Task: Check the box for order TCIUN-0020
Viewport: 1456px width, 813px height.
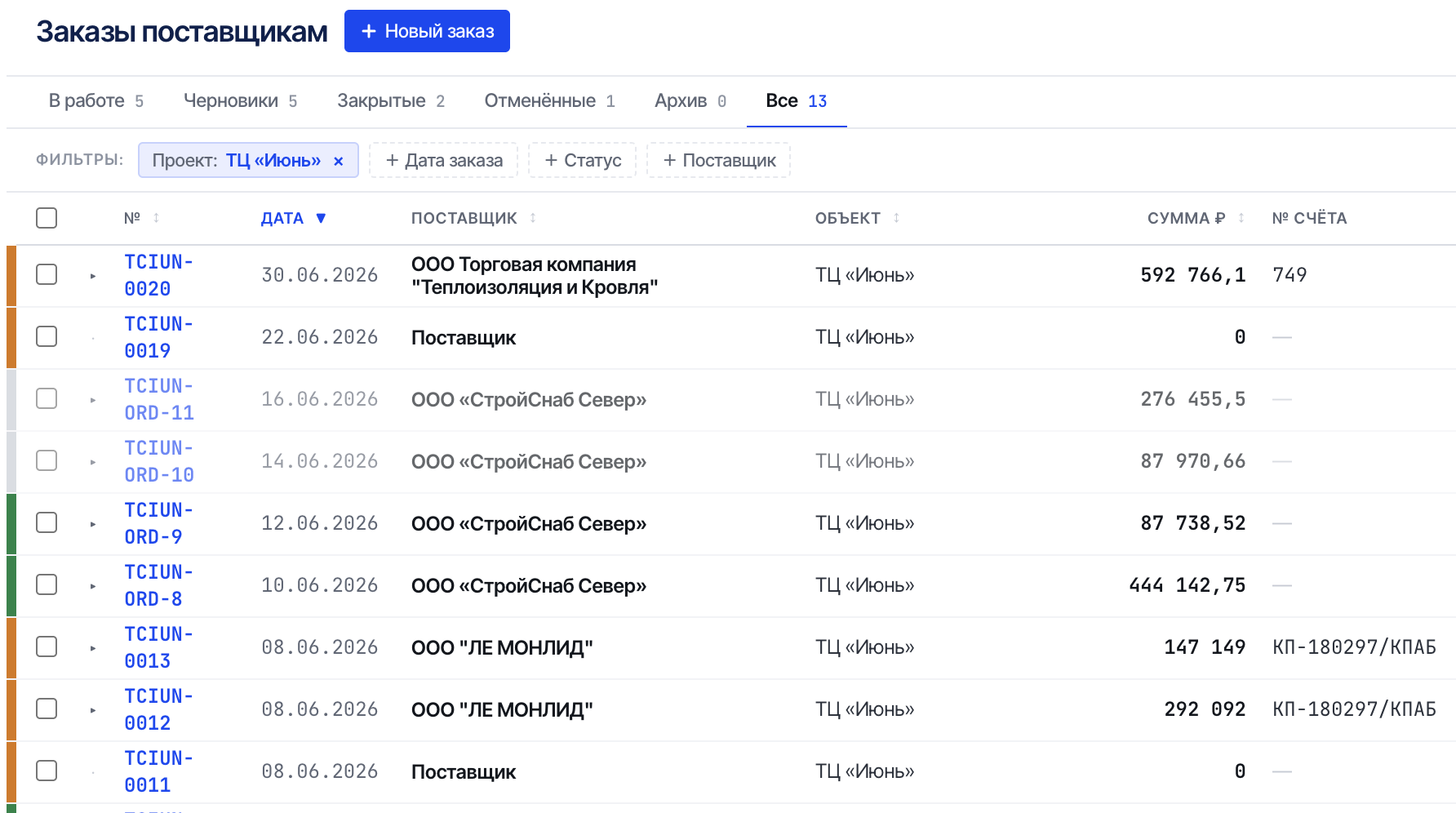Action: tap(47, 274)
